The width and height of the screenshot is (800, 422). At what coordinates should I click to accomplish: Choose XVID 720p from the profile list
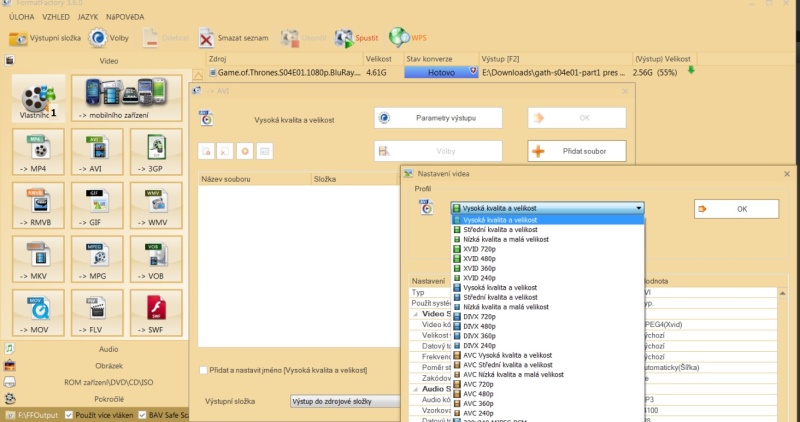click(547, 249)
